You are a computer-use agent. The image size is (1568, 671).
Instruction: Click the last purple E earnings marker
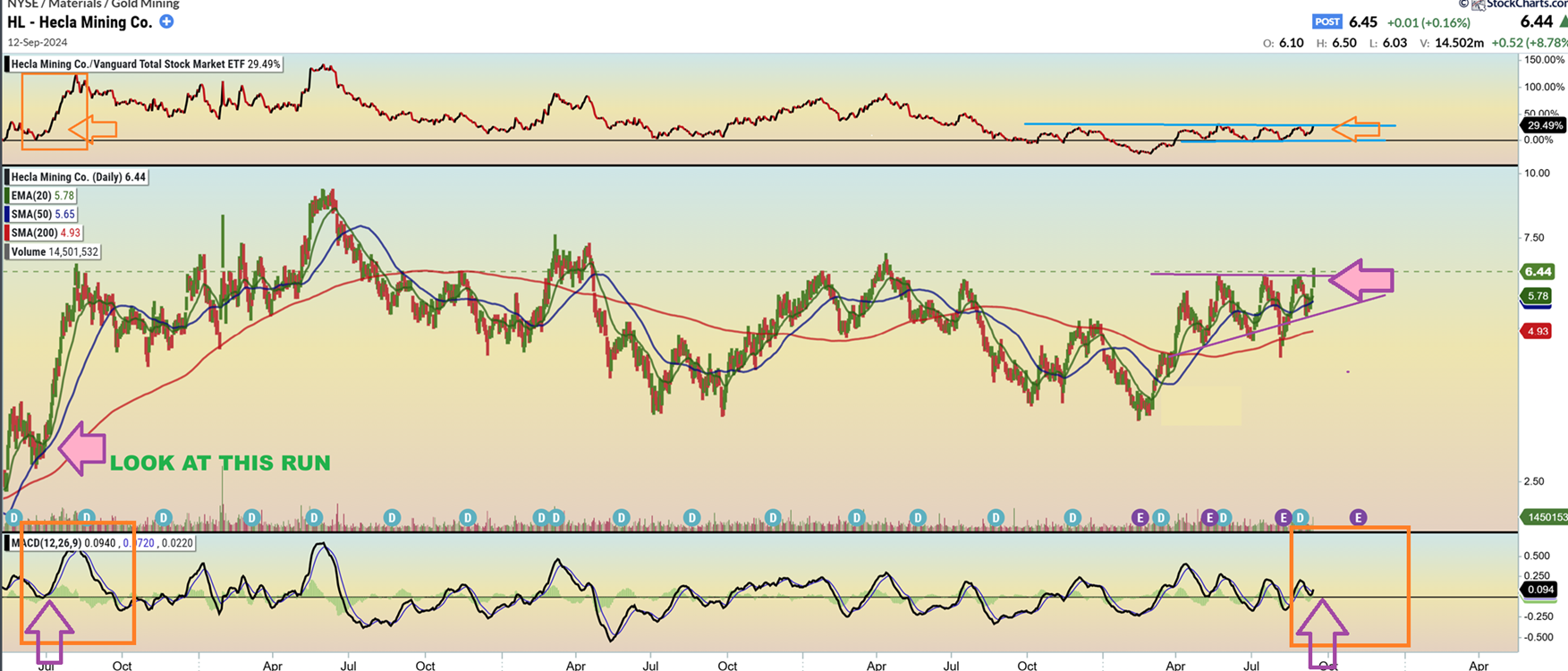coord(1358,517)
